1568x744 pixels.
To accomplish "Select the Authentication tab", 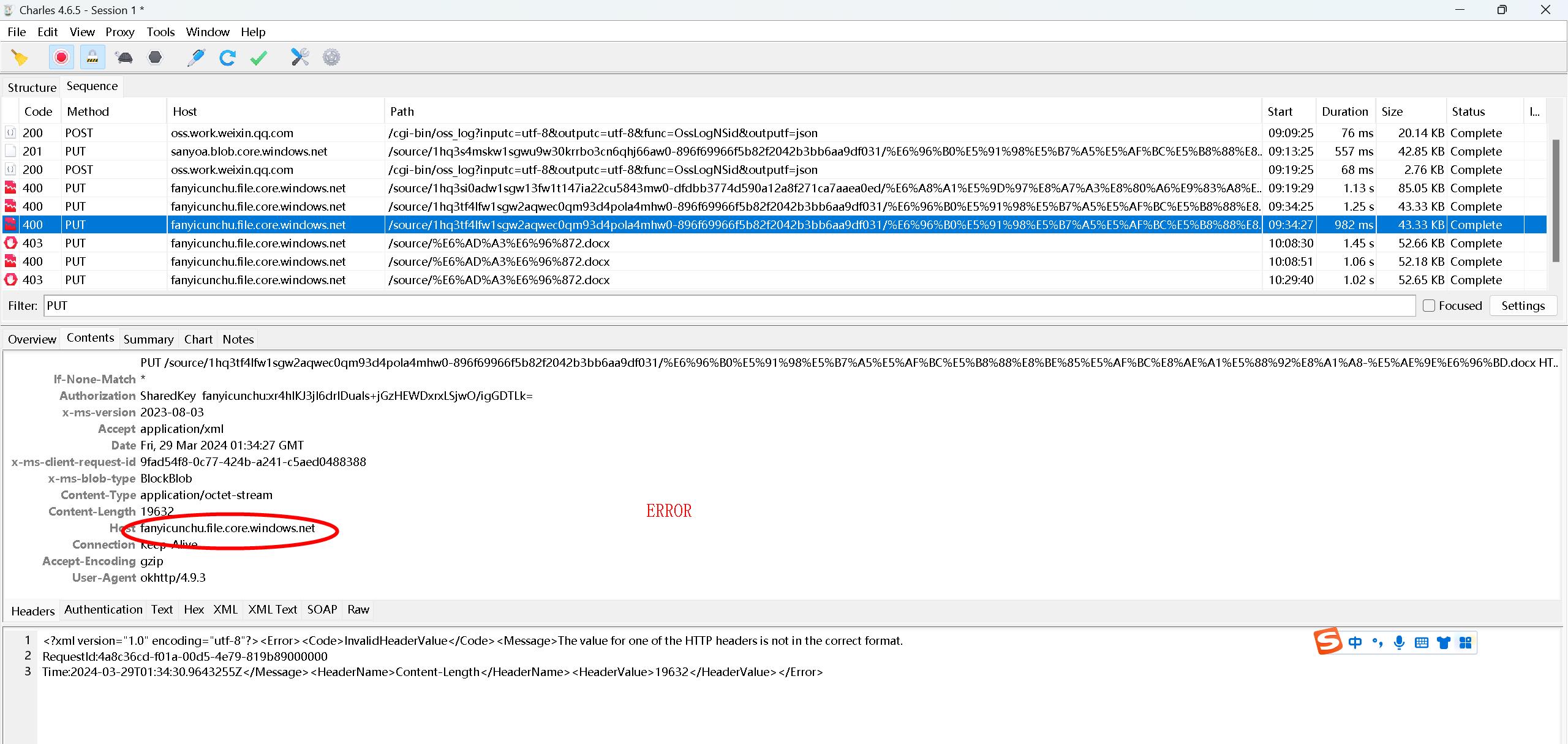I will click(x=104, y=609).
